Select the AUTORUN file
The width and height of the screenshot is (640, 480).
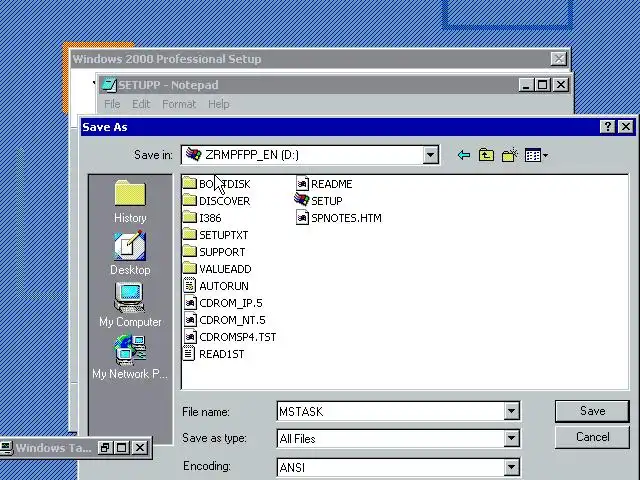216,286
